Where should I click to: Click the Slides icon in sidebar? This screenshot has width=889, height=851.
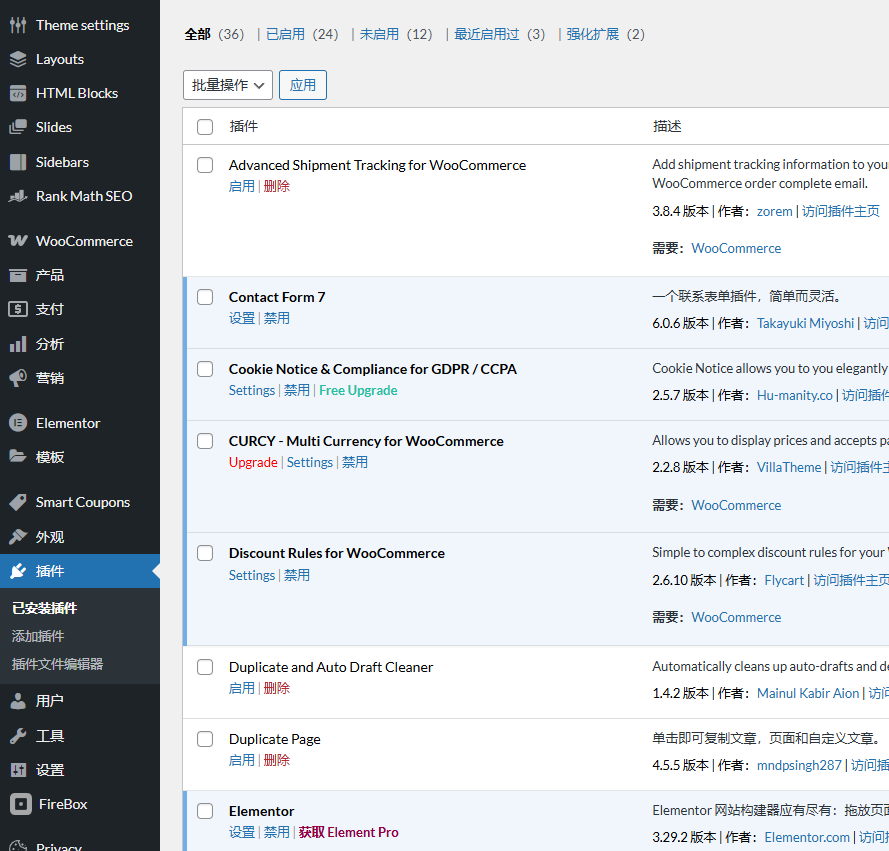tap(18, 127)
